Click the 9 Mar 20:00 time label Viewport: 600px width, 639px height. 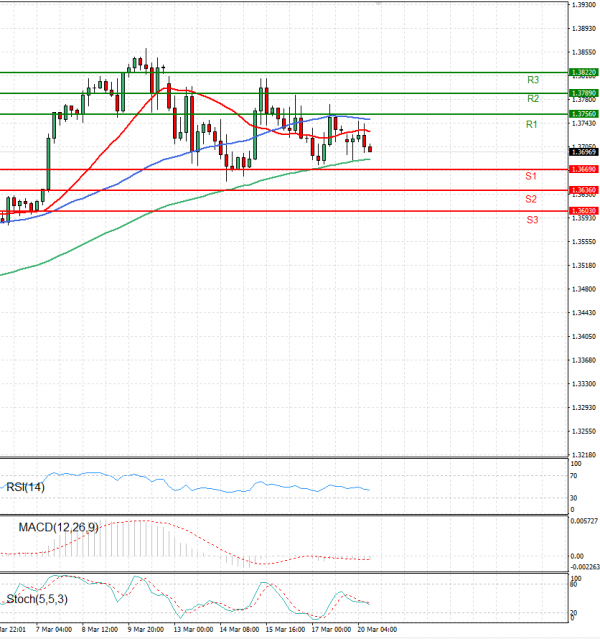pos(146,630)
